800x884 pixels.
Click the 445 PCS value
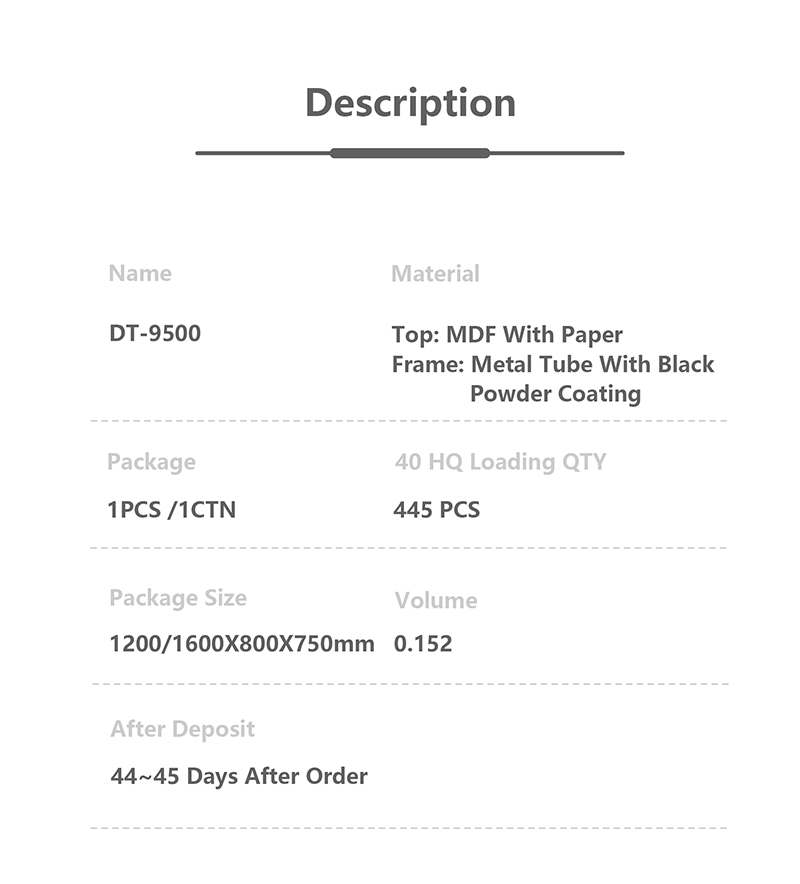pyautogui.click(x=437, y=510)
